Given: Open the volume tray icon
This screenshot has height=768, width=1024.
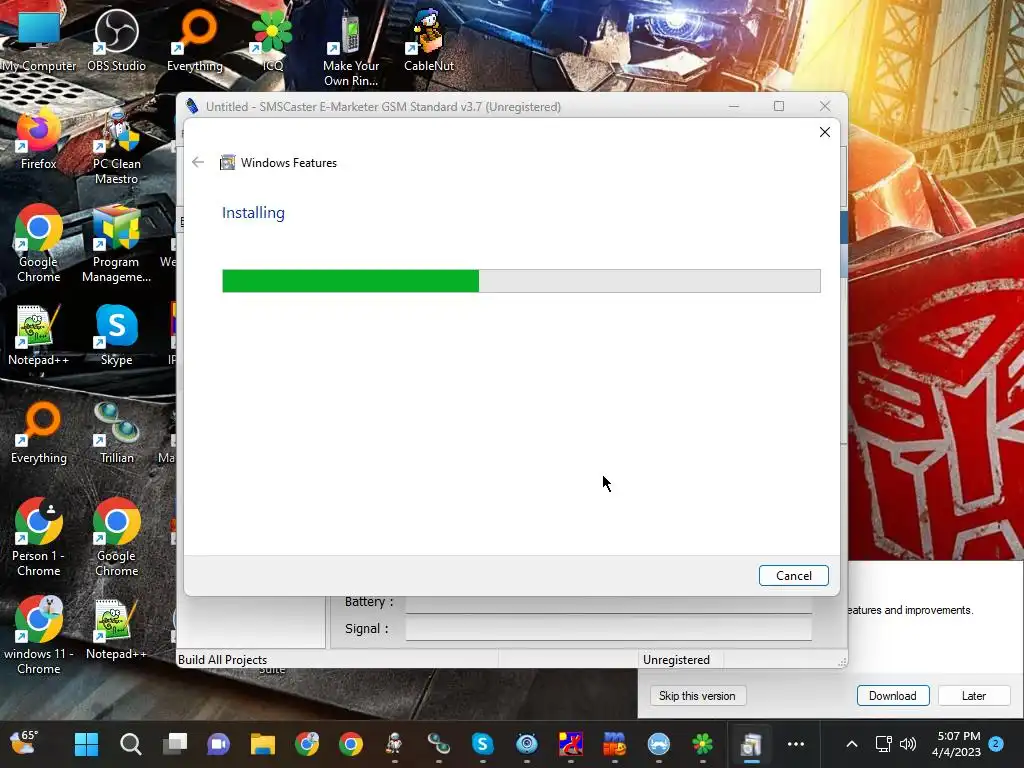Looking at the screenshot, I should tap(908, 744).
